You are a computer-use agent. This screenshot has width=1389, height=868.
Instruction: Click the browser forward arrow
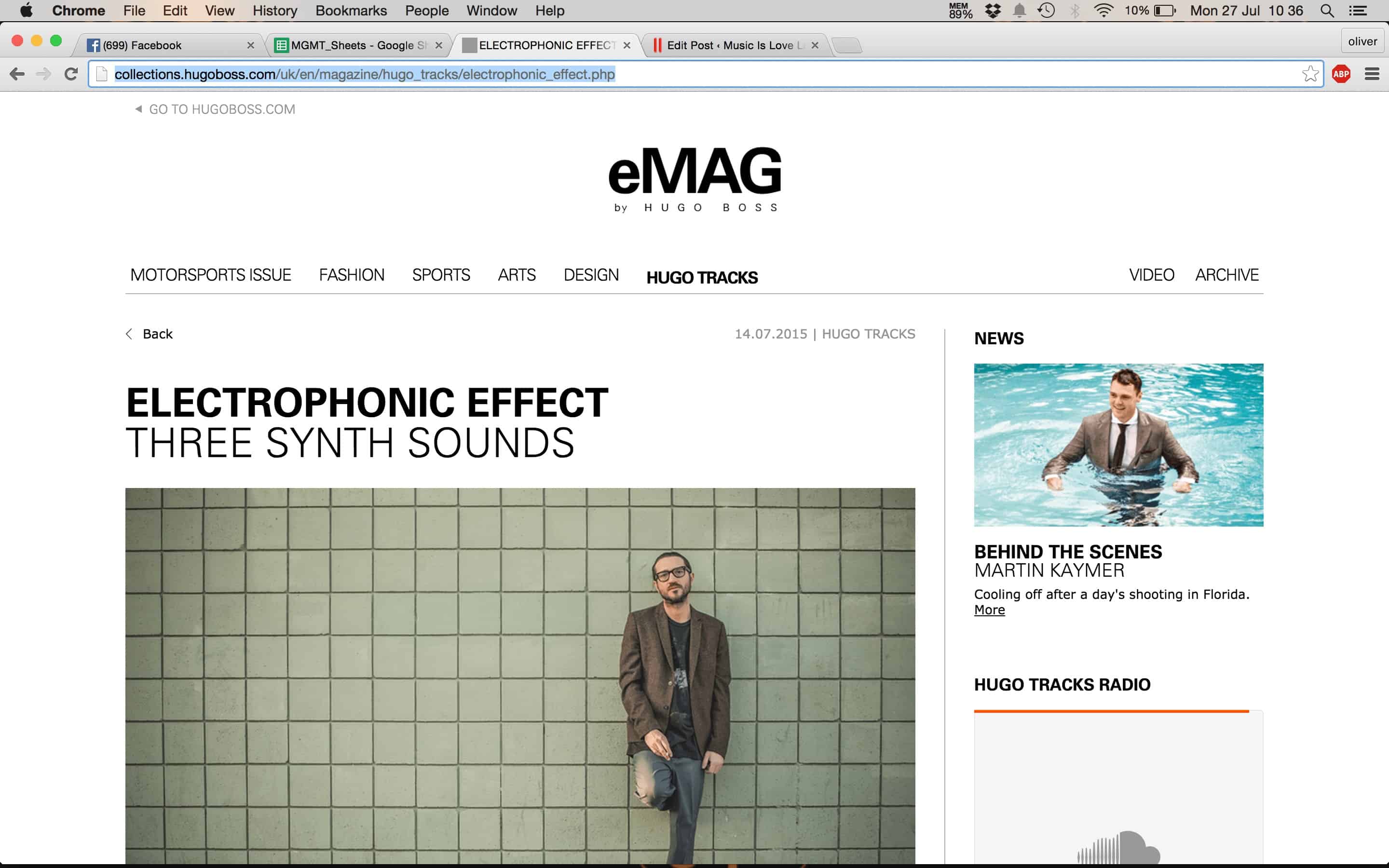click(x=43, y=74)
